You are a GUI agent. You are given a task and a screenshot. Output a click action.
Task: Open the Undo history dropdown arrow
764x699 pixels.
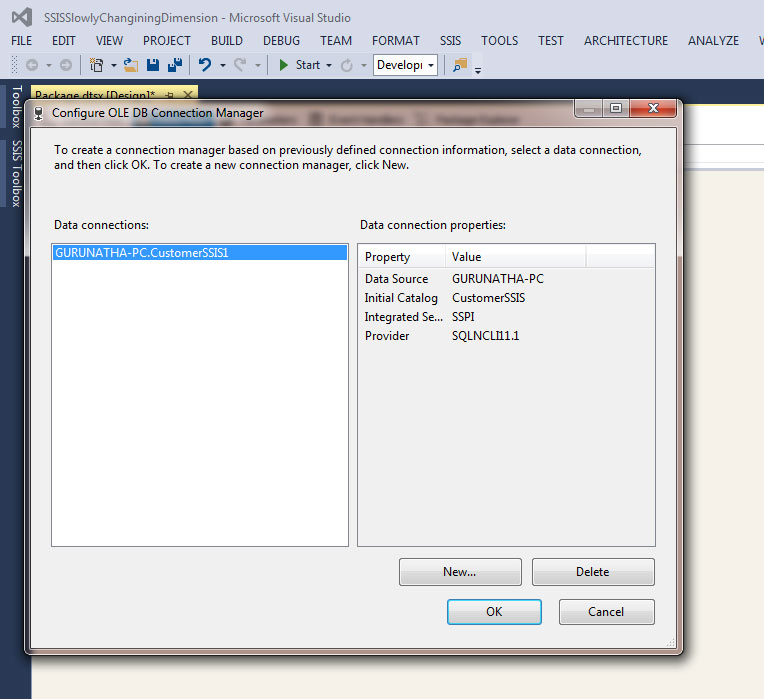223,65
